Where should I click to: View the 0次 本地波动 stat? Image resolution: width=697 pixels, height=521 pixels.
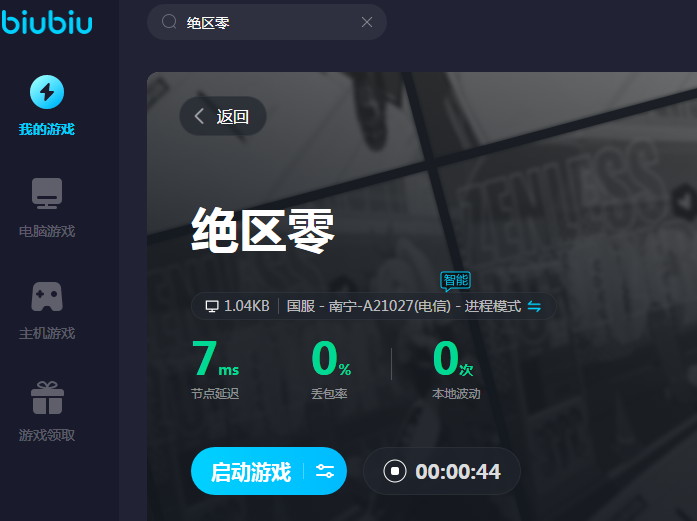pyautogui.click(x=455, y=367)
